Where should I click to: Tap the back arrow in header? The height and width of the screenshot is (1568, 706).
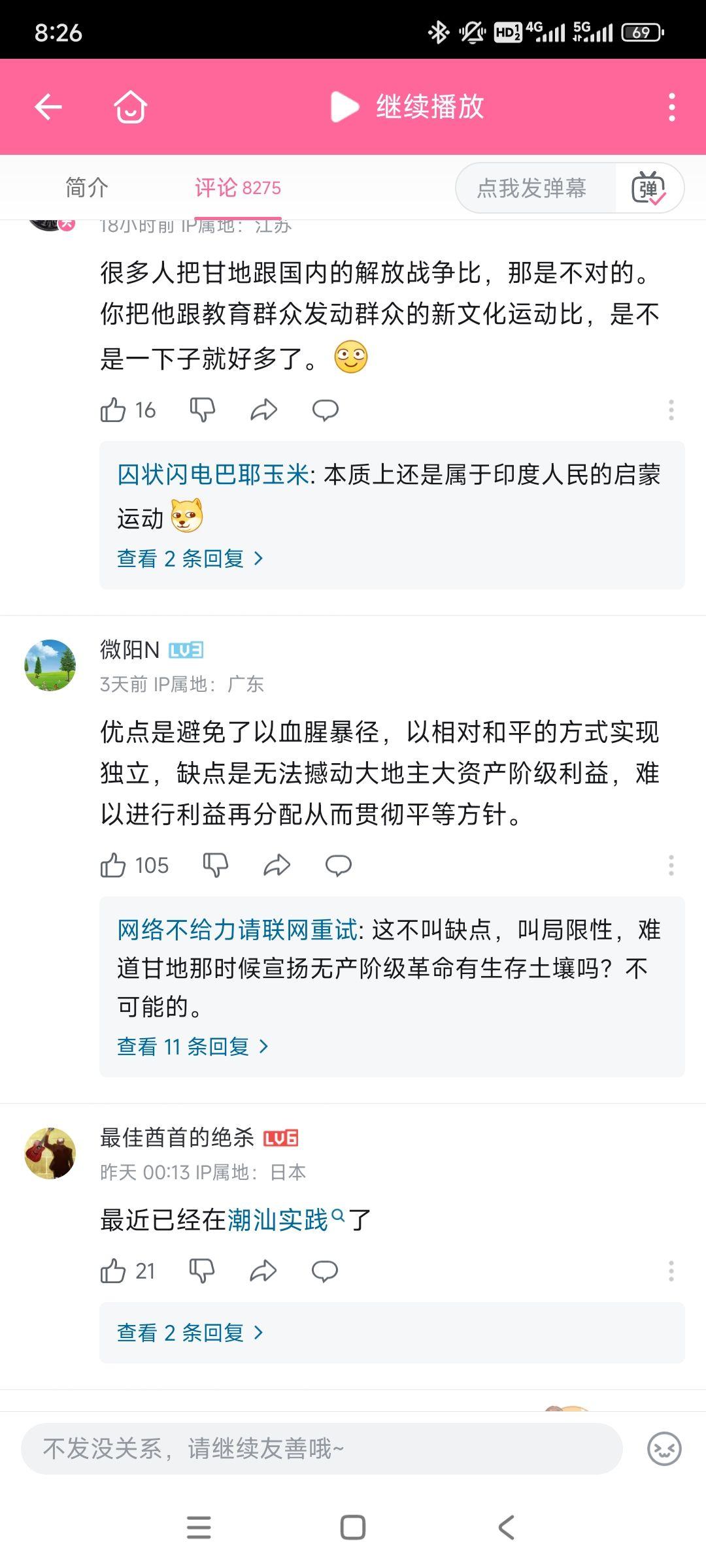(x=48, y=106)
